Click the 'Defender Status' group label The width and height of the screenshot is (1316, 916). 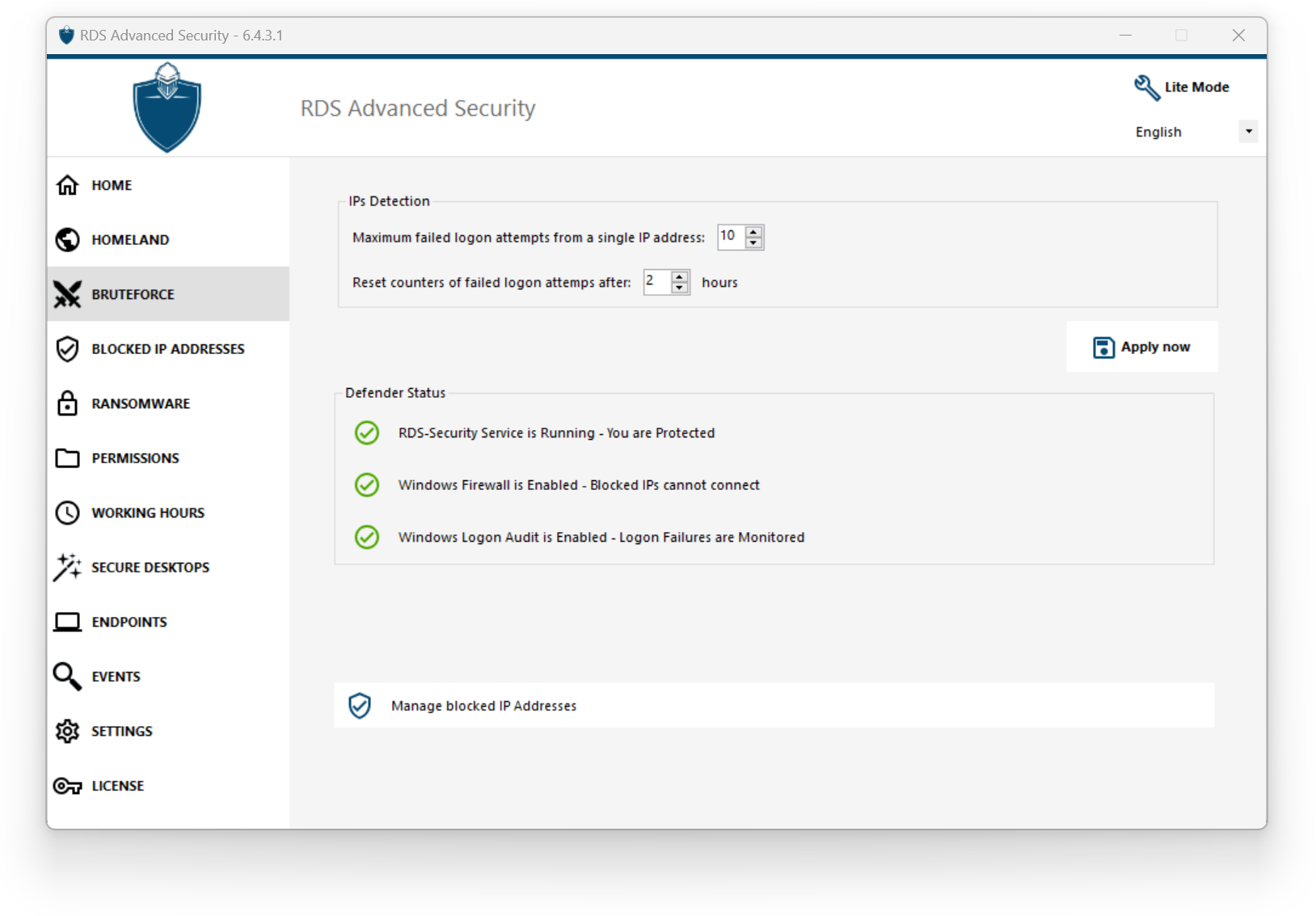click(395, 393)
